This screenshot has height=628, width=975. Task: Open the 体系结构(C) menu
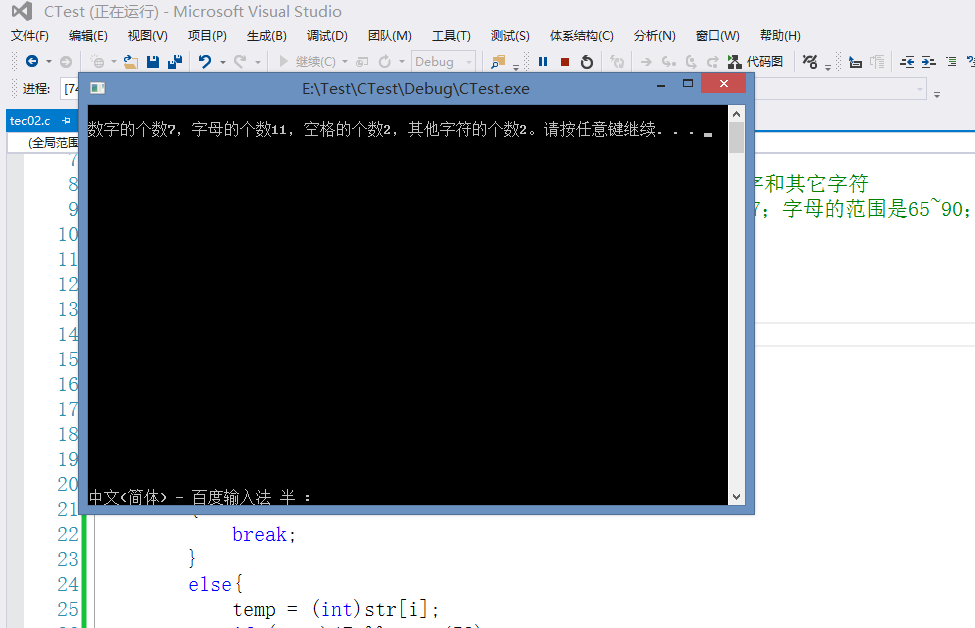[581, 35]
